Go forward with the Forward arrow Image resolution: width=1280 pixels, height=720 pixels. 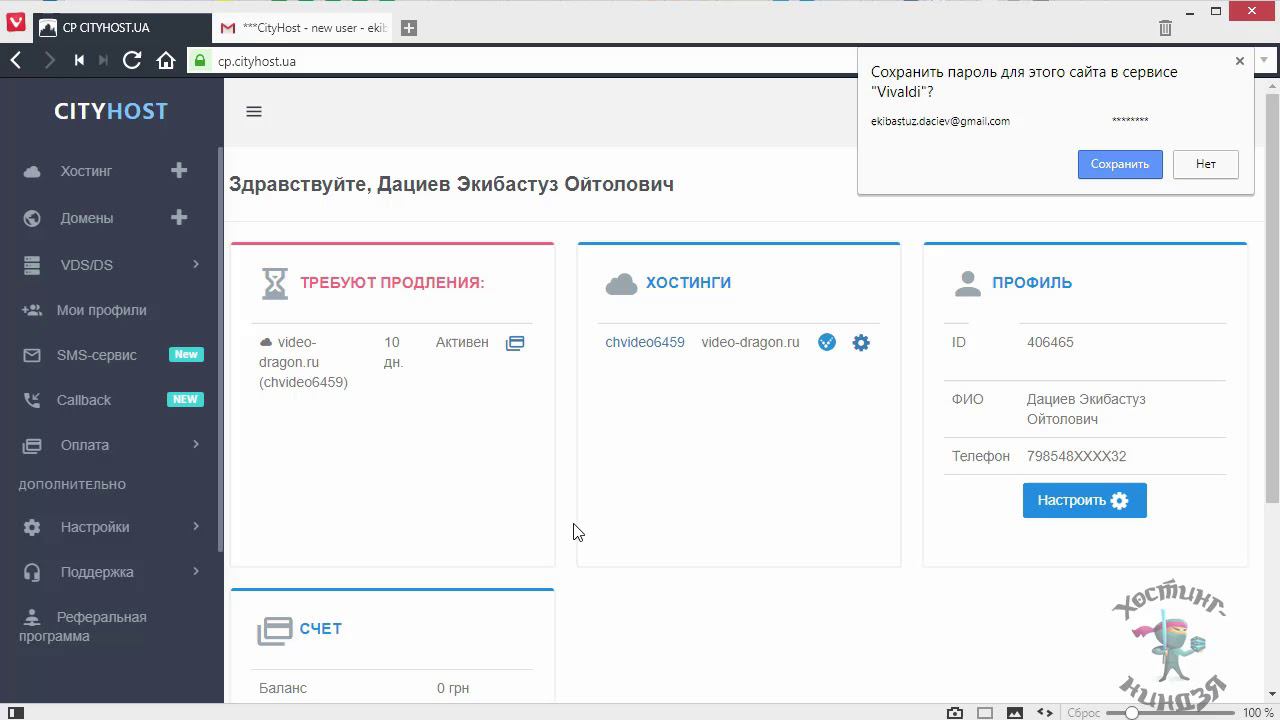point(48,61)
